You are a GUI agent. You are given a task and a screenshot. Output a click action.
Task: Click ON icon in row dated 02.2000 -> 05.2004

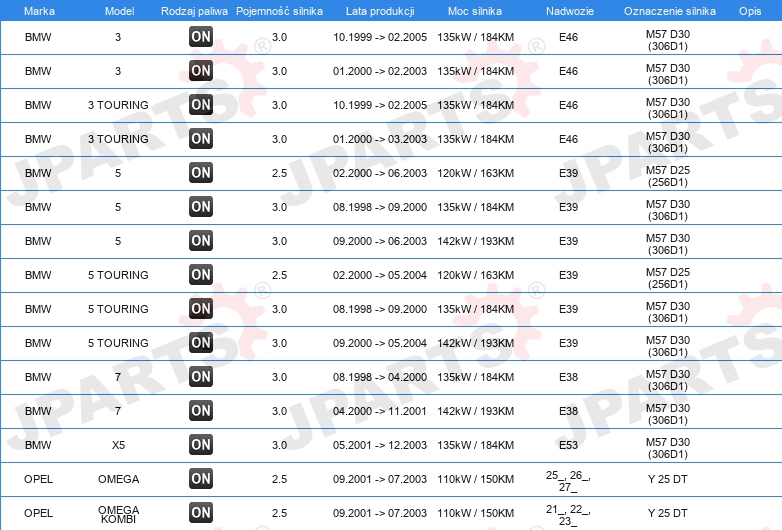point(201,274)
